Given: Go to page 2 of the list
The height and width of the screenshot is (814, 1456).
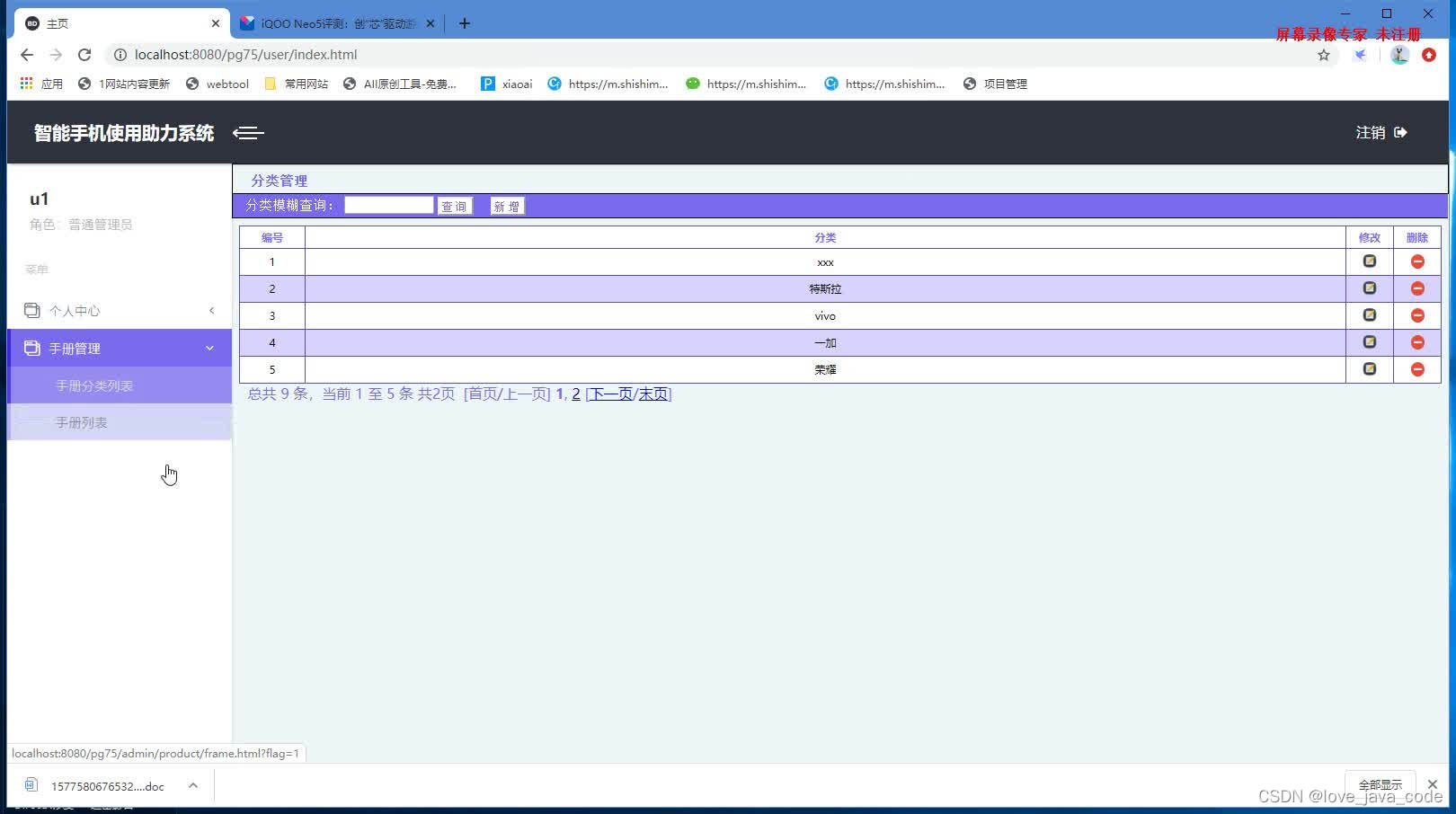Looking at the screenshot, I should pos(576,394).
